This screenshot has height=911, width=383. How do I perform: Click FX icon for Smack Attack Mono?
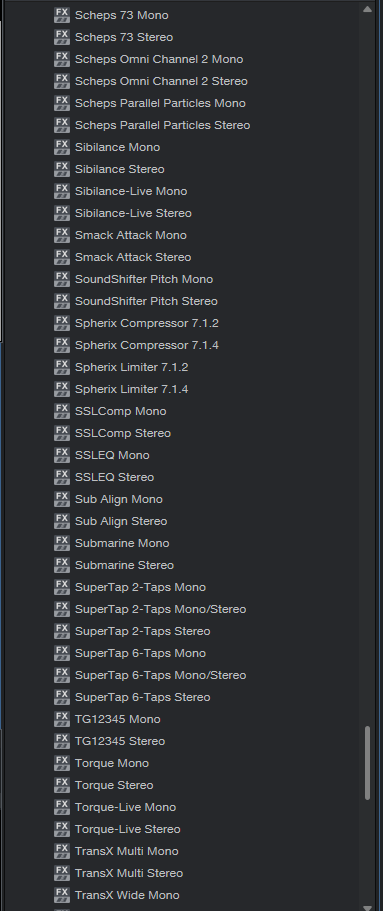pyautogui.click(x=62, y=235)
